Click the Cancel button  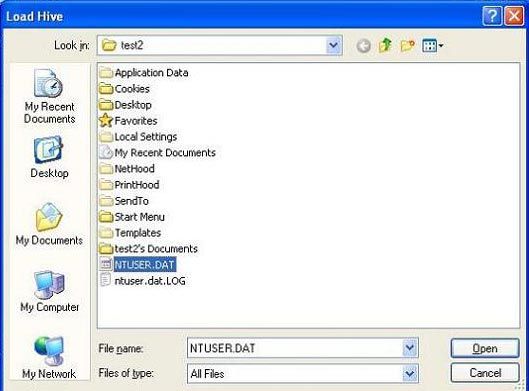click(485, 373)
